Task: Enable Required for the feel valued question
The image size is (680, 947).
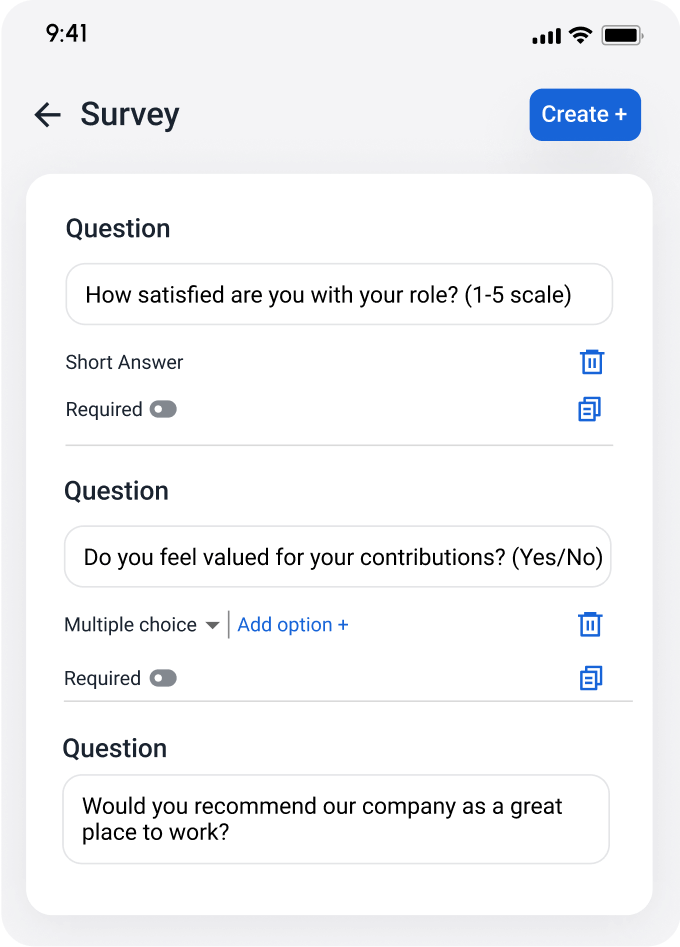Action: pos(163,678)
